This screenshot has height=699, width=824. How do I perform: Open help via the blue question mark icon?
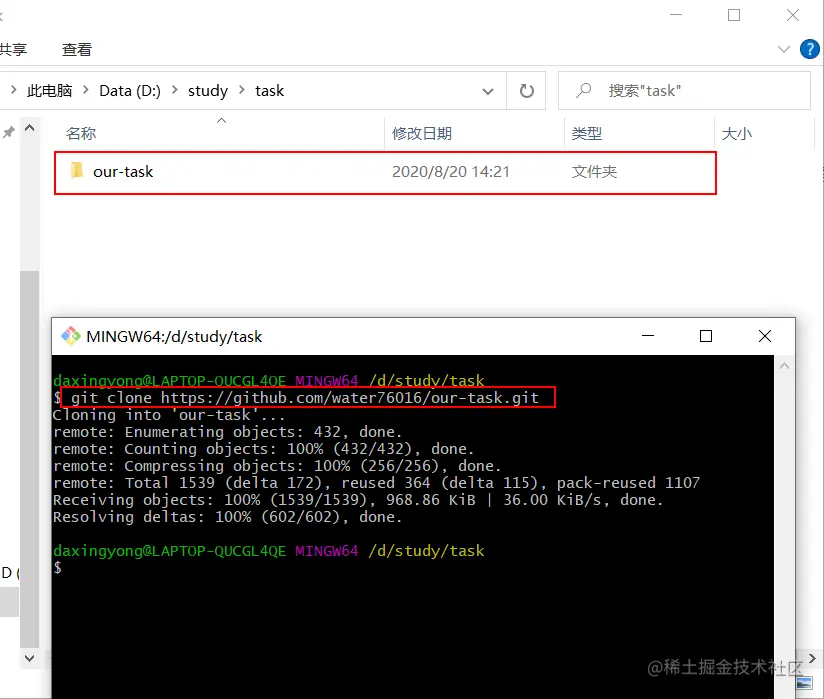tap(810, 49)
